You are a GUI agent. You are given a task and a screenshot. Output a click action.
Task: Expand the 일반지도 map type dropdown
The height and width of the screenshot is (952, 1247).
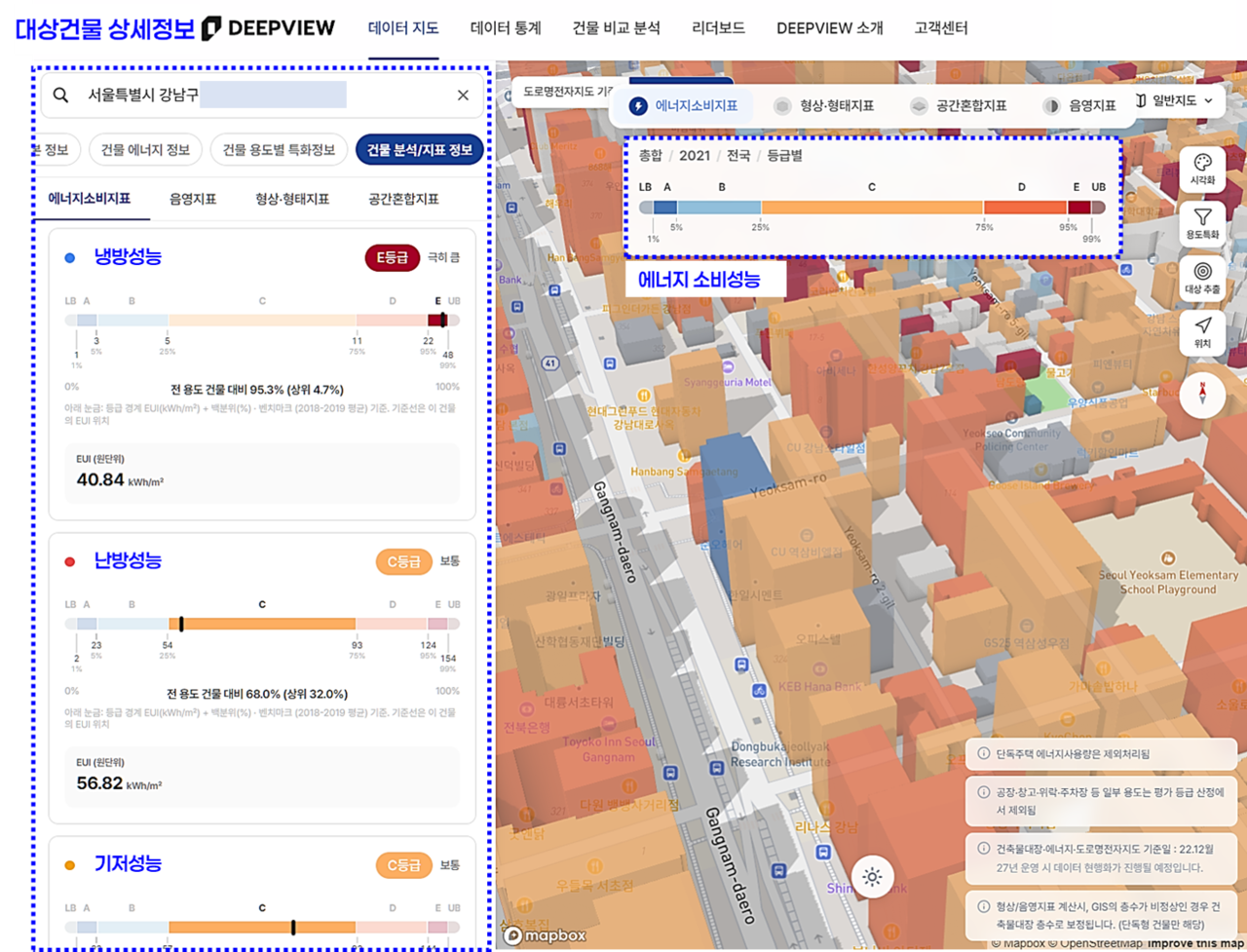point(1175,101)
